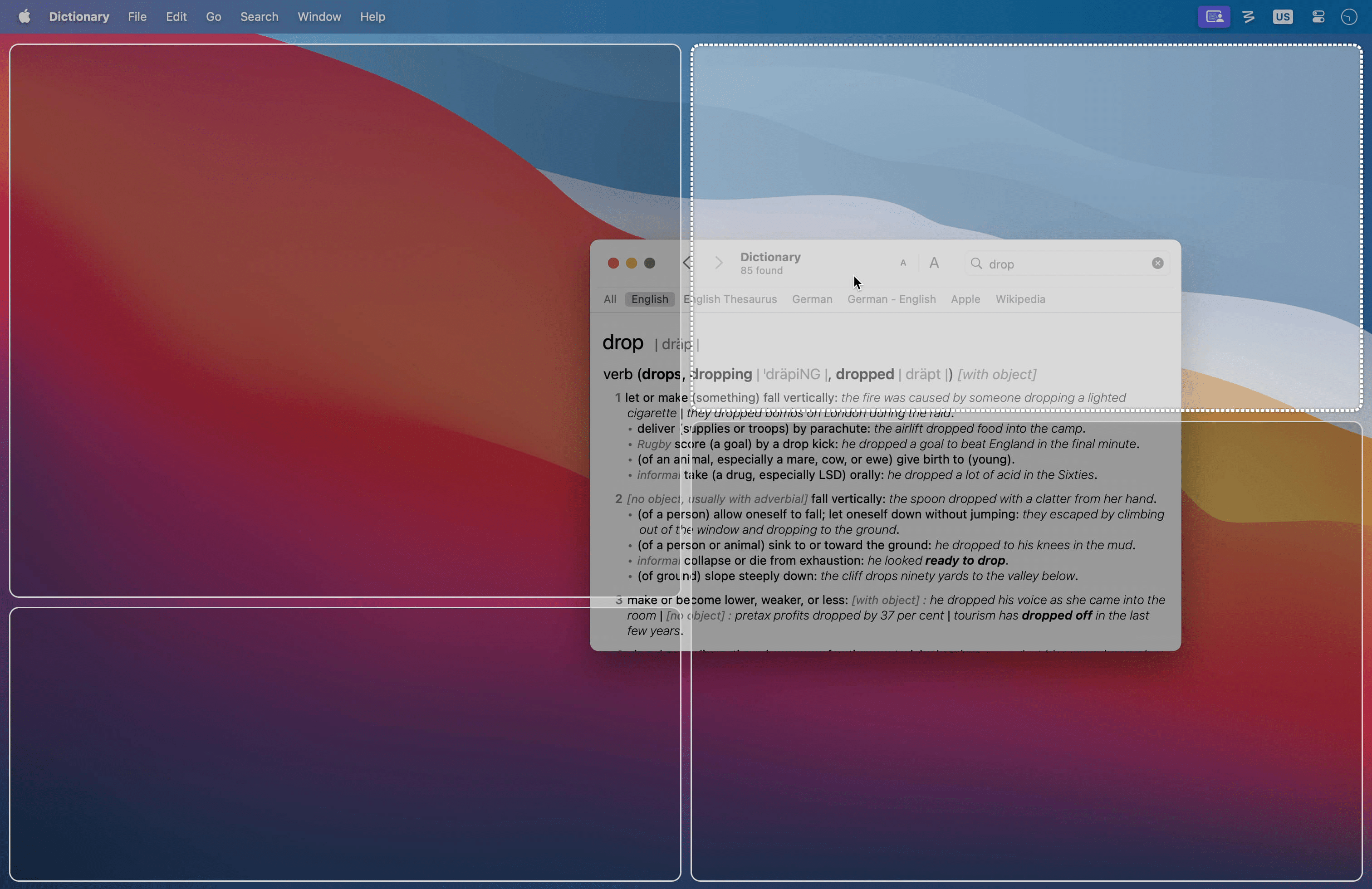Open the Apple menu
The height and width of the screenshot is (889, 1372).
click(24, 17)
